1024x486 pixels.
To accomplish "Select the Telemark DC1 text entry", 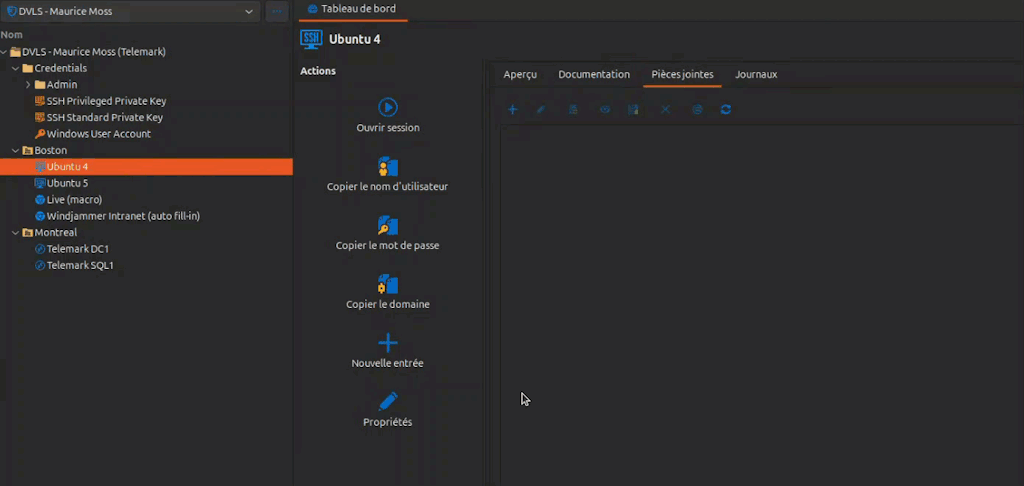I will pos(78,249).
